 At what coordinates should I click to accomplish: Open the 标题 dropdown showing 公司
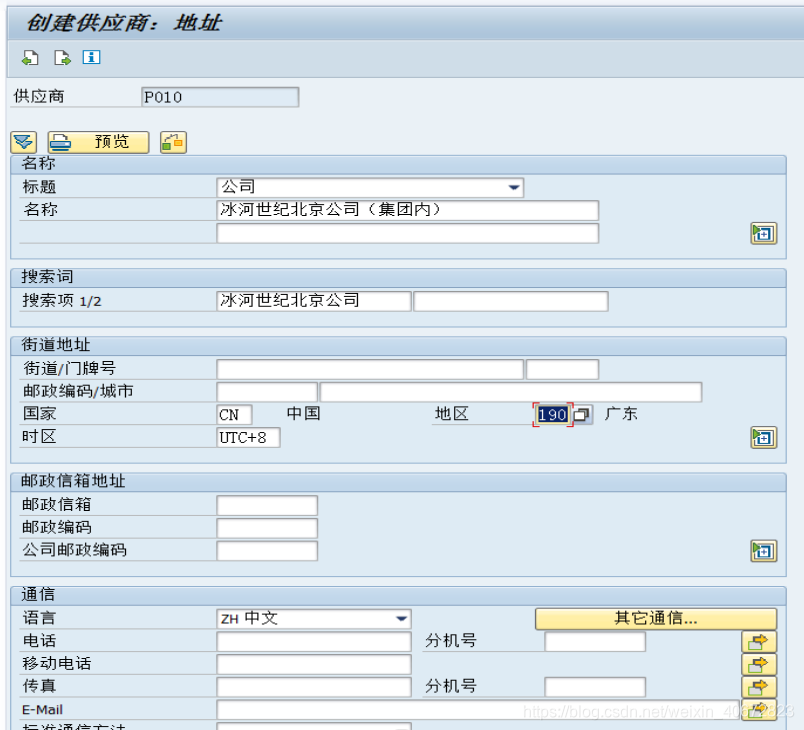click(370, 187)
